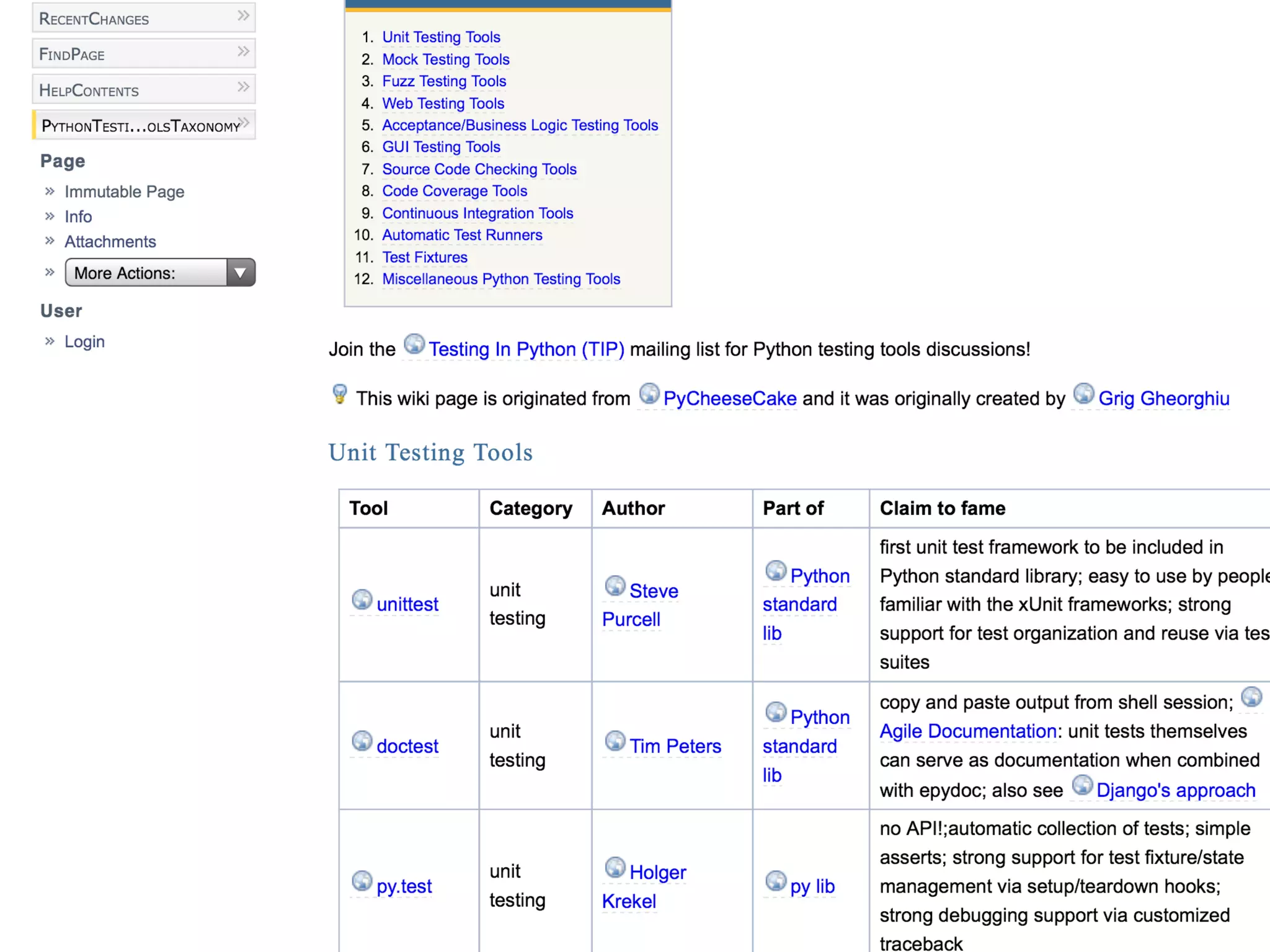1270x952 pixels.
Task: Select PythonTestingToolsTaxonomy navigation item
Action: [x=140, y=126]
